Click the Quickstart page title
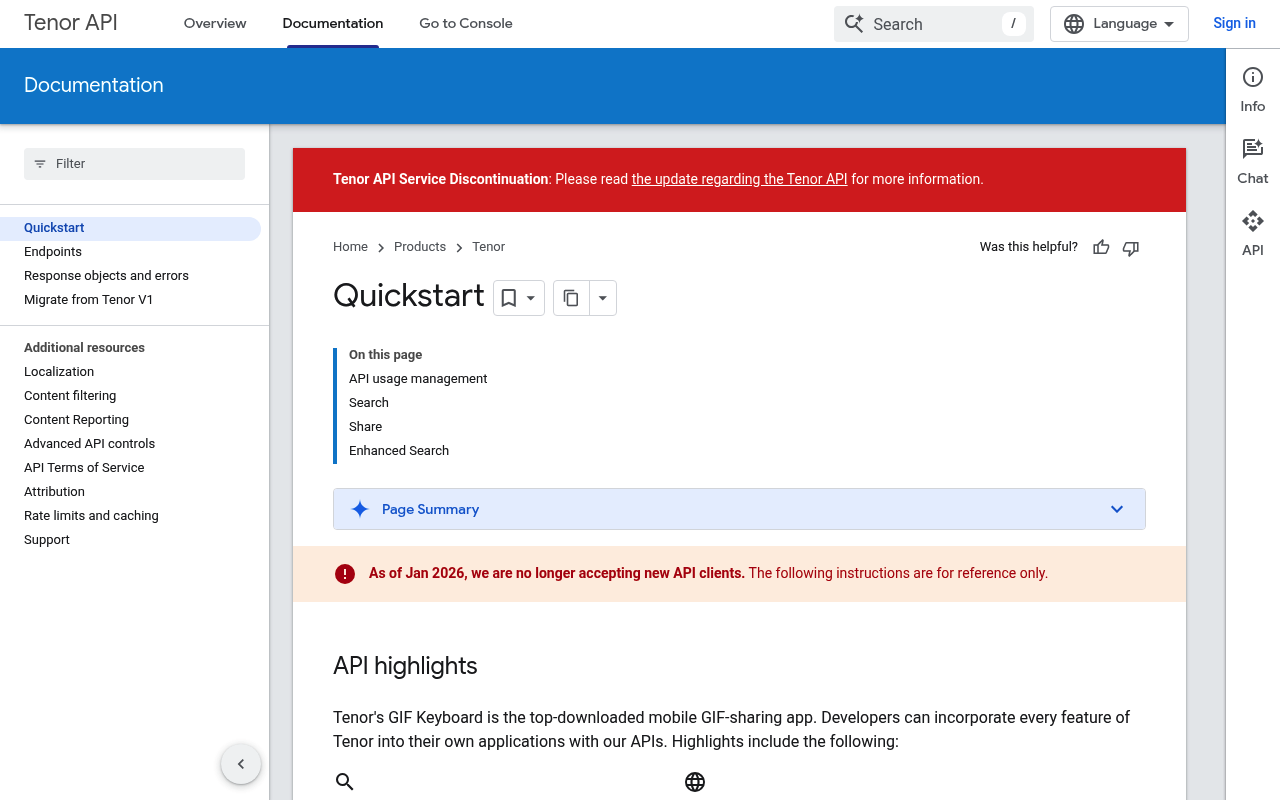This screenshot has width=1280, height=800. 409,296
